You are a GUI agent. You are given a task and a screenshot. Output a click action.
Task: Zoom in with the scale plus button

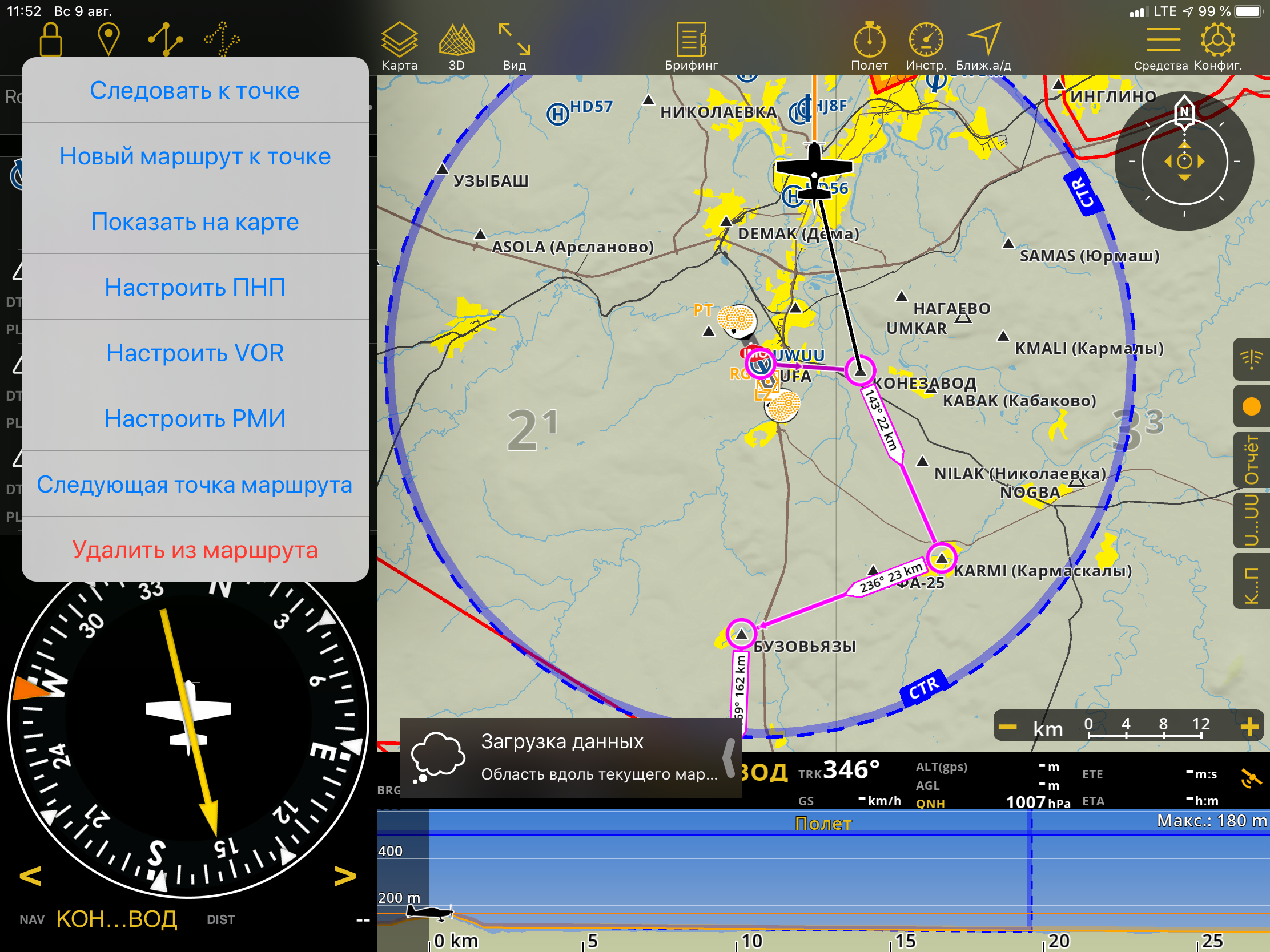pyautogui.click(x=1249, y=727)
